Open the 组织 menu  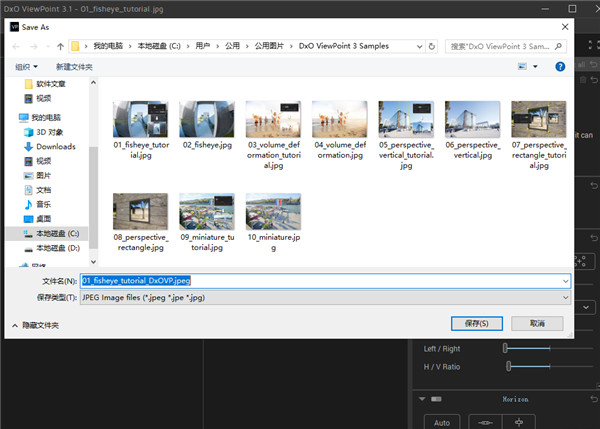coord(25,66)
